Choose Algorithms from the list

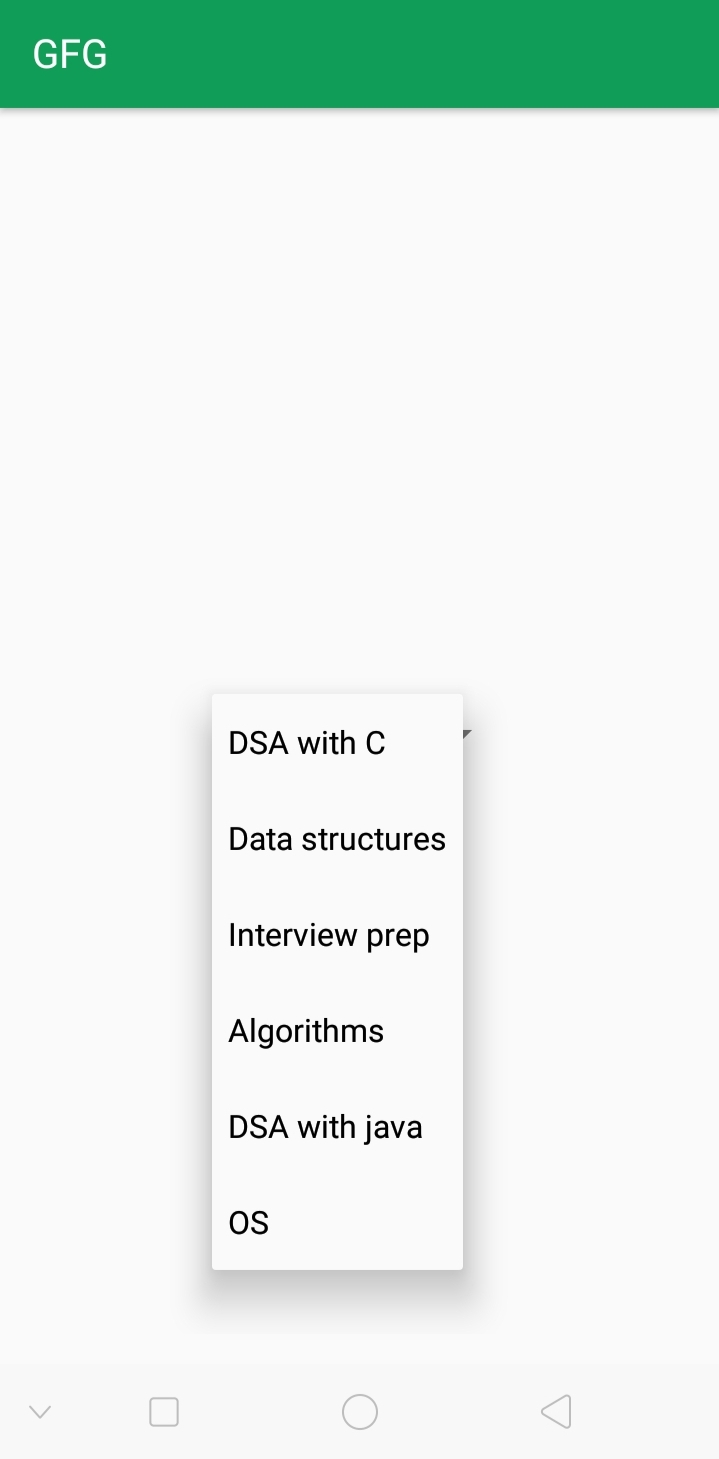click(x=306, y=1031)
